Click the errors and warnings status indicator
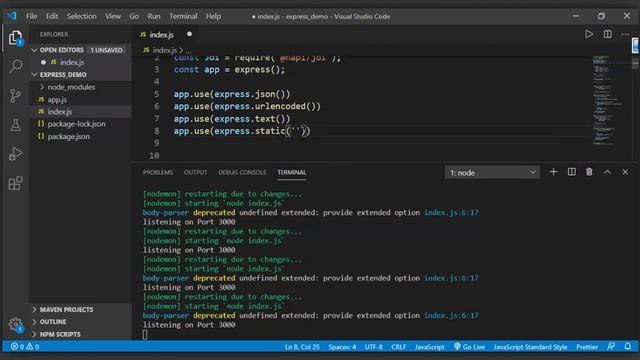This screenshot has height=360, width=640. point(25,347)
